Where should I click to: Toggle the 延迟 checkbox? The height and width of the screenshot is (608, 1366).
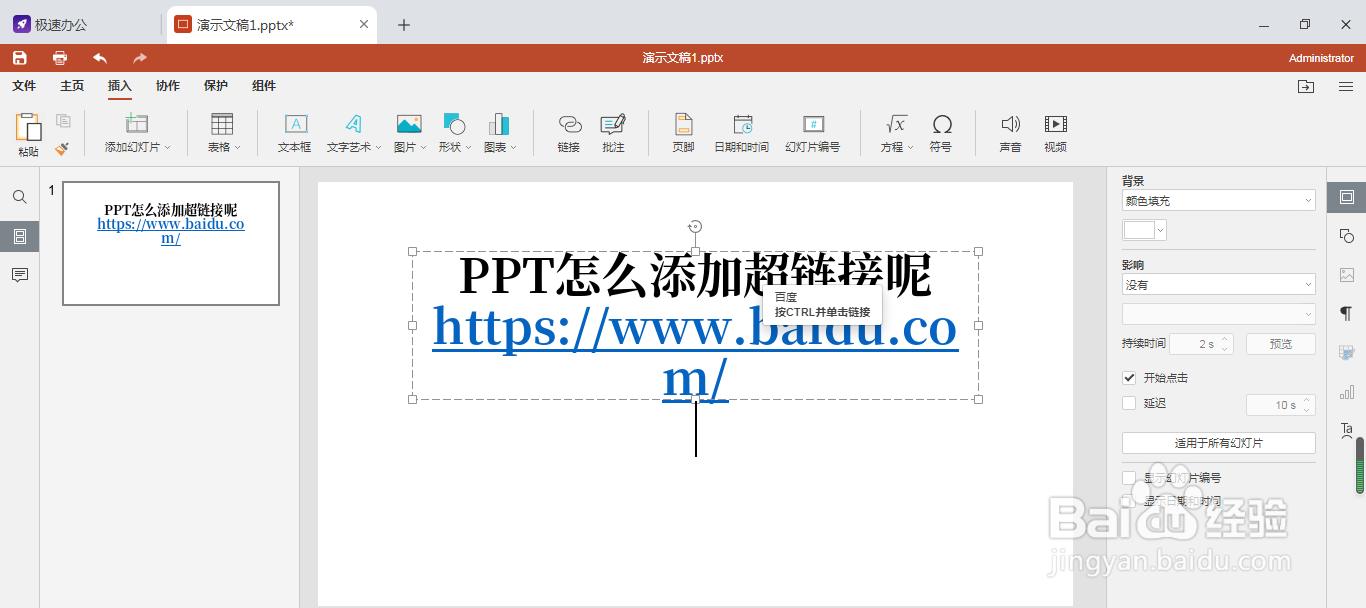coord(1129,403)
